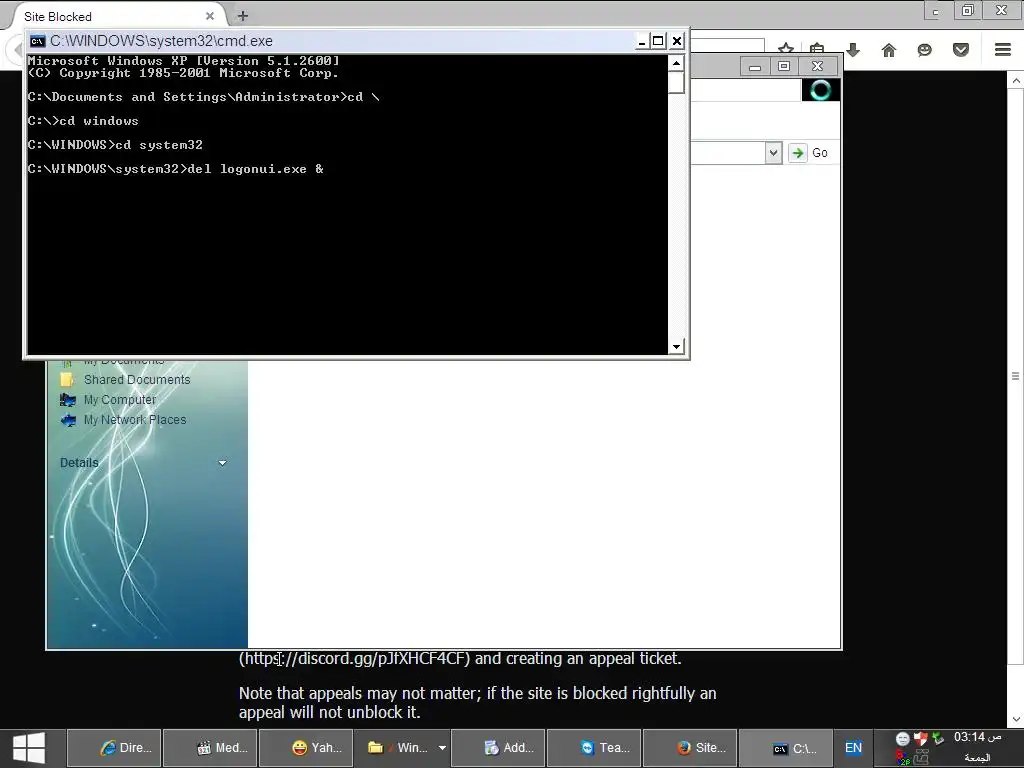The height and width of the screenshot is (768, 1024).
Task: Open the Explorer address bar dropdown
Action: [773, 153]
